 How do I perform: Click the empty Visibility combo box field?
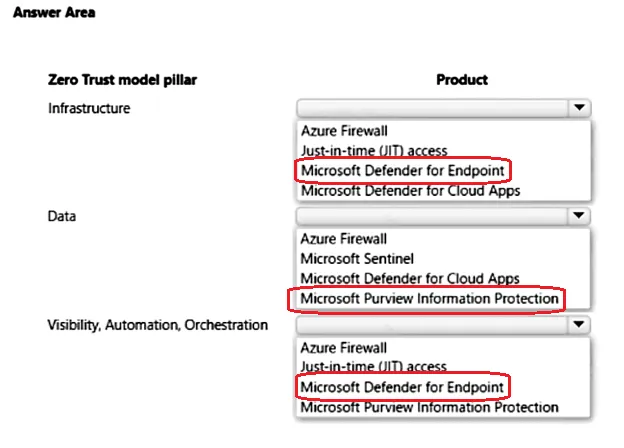[x=432, y=324]
